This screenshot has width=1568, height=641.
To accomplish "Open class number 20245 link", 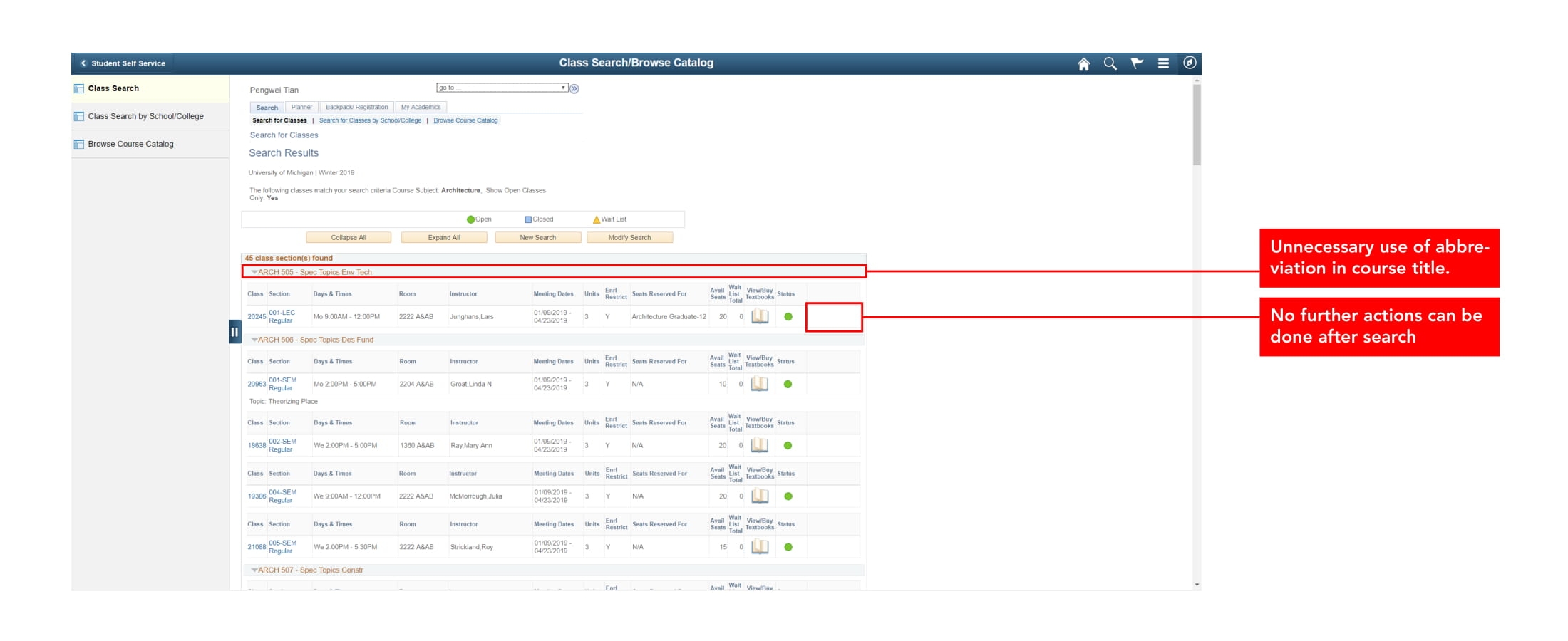I will click(257, 317).
